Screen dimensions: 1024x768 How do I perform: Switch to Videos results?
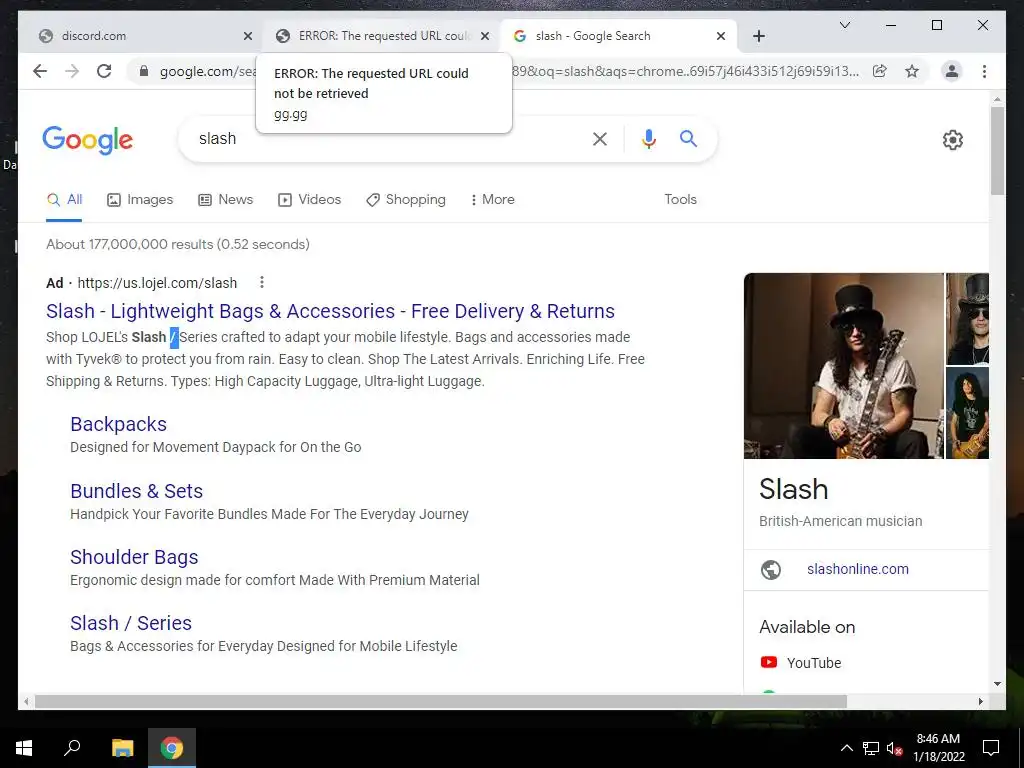coord(310,200)
